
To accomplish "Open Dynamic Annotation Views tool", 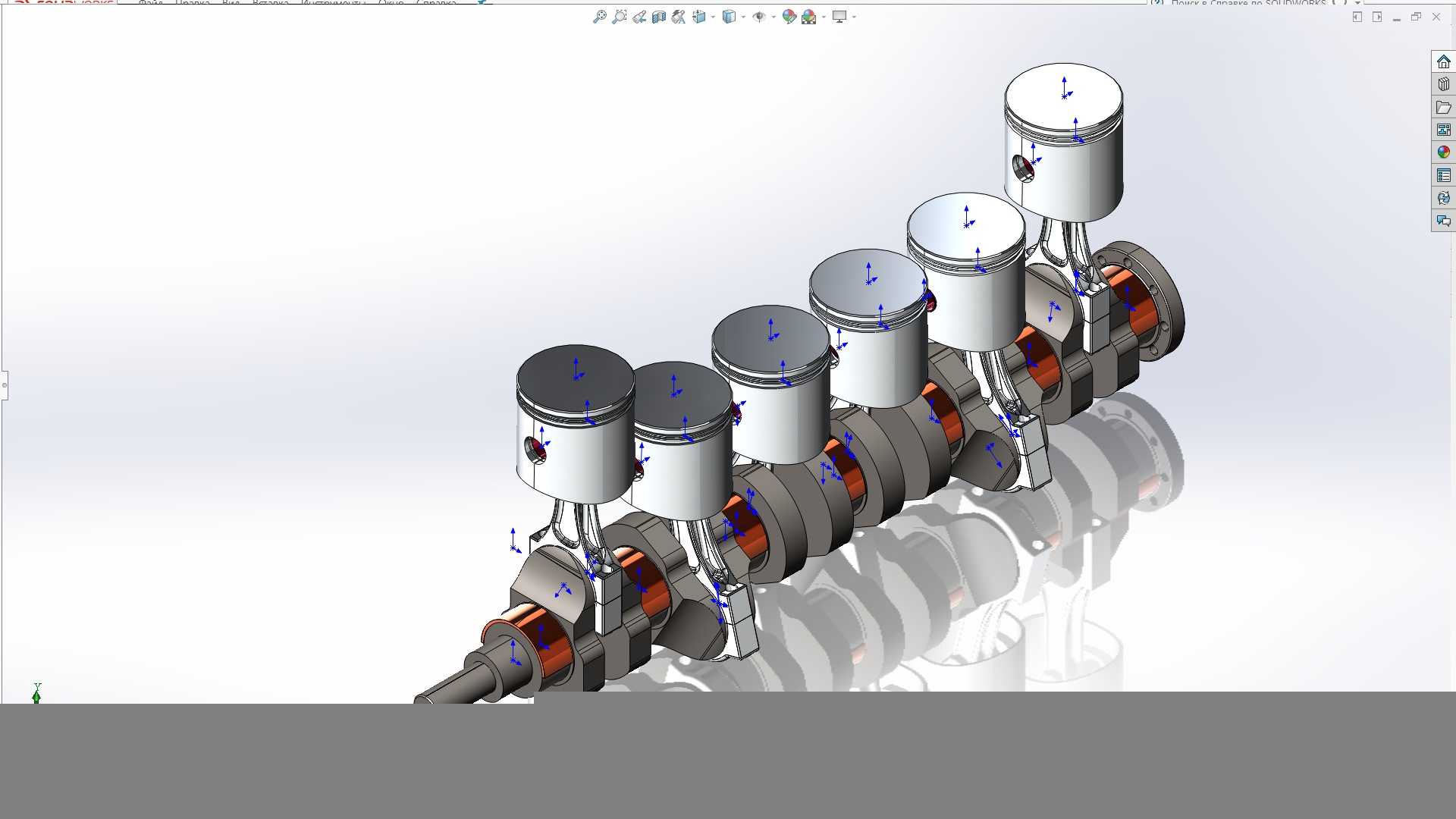I will click(x=679, y=17).
